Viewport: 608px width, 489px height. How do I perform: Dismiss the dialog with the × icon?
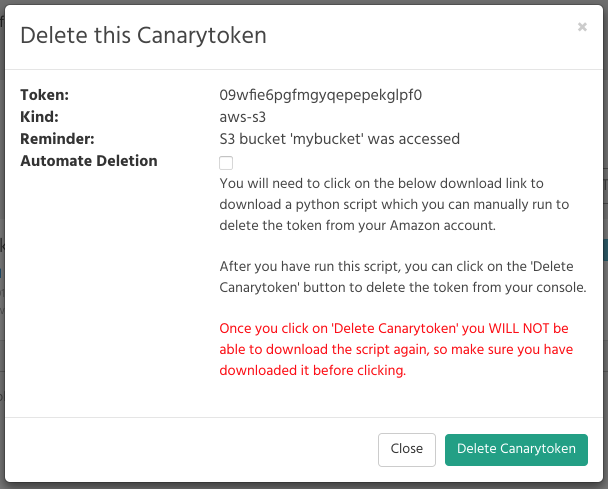582,27
